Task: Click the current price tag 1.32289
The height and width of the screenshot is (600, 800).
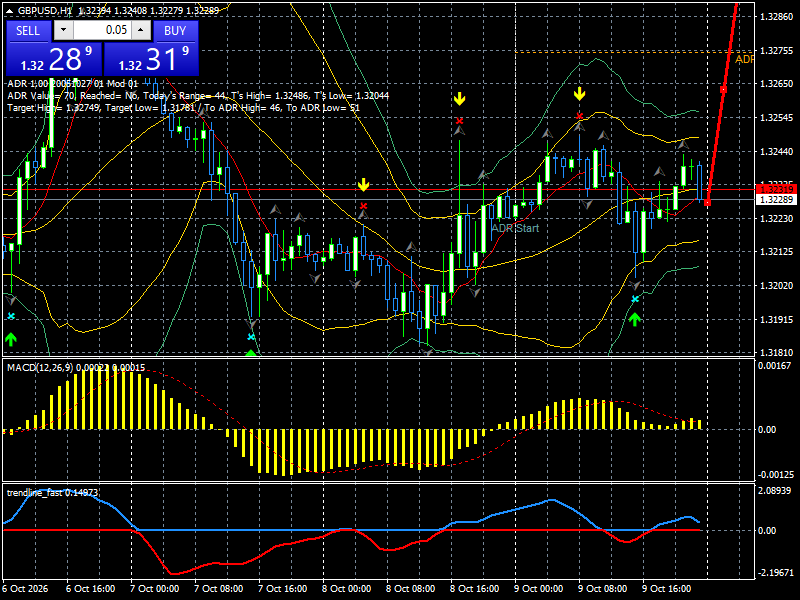Action: [x=776, y=199]
